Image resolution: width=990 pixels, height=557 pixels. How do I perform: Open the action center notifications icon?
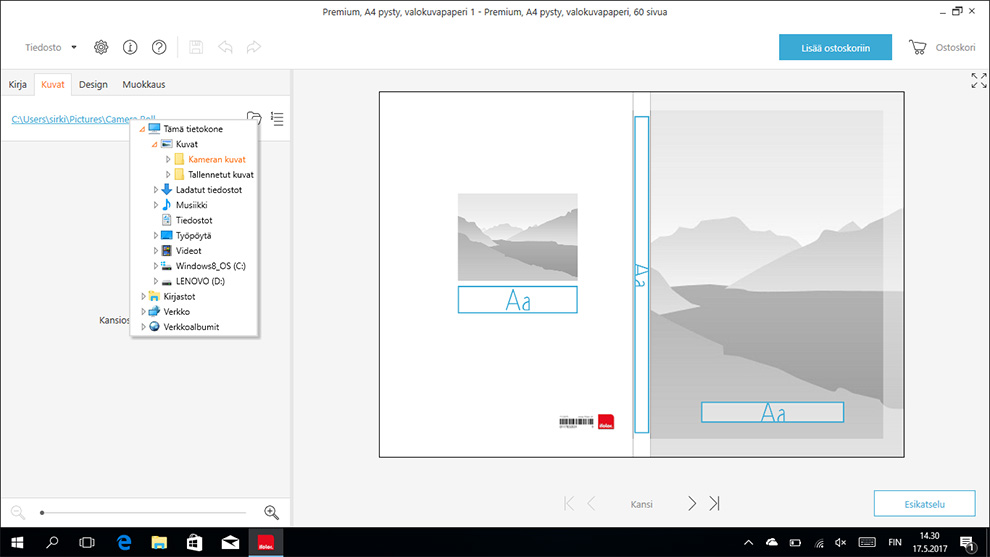click(967, 542)
